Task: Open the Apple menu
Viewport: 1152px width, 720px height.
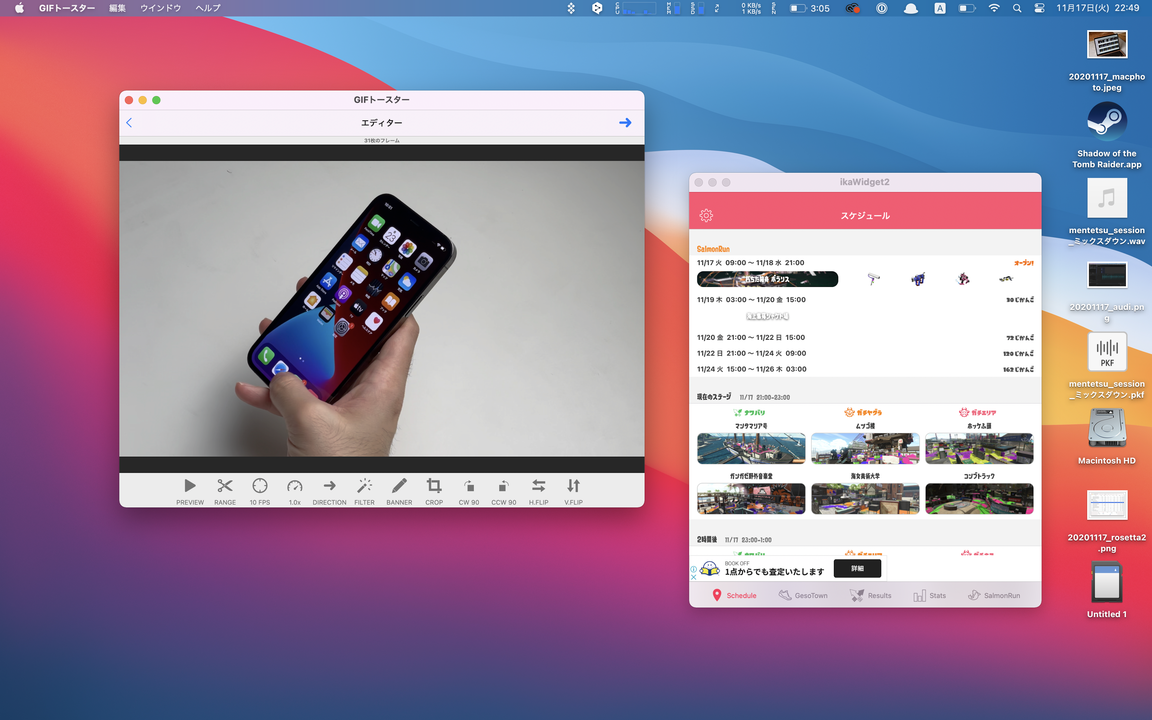Action: (x=19, y=8)
